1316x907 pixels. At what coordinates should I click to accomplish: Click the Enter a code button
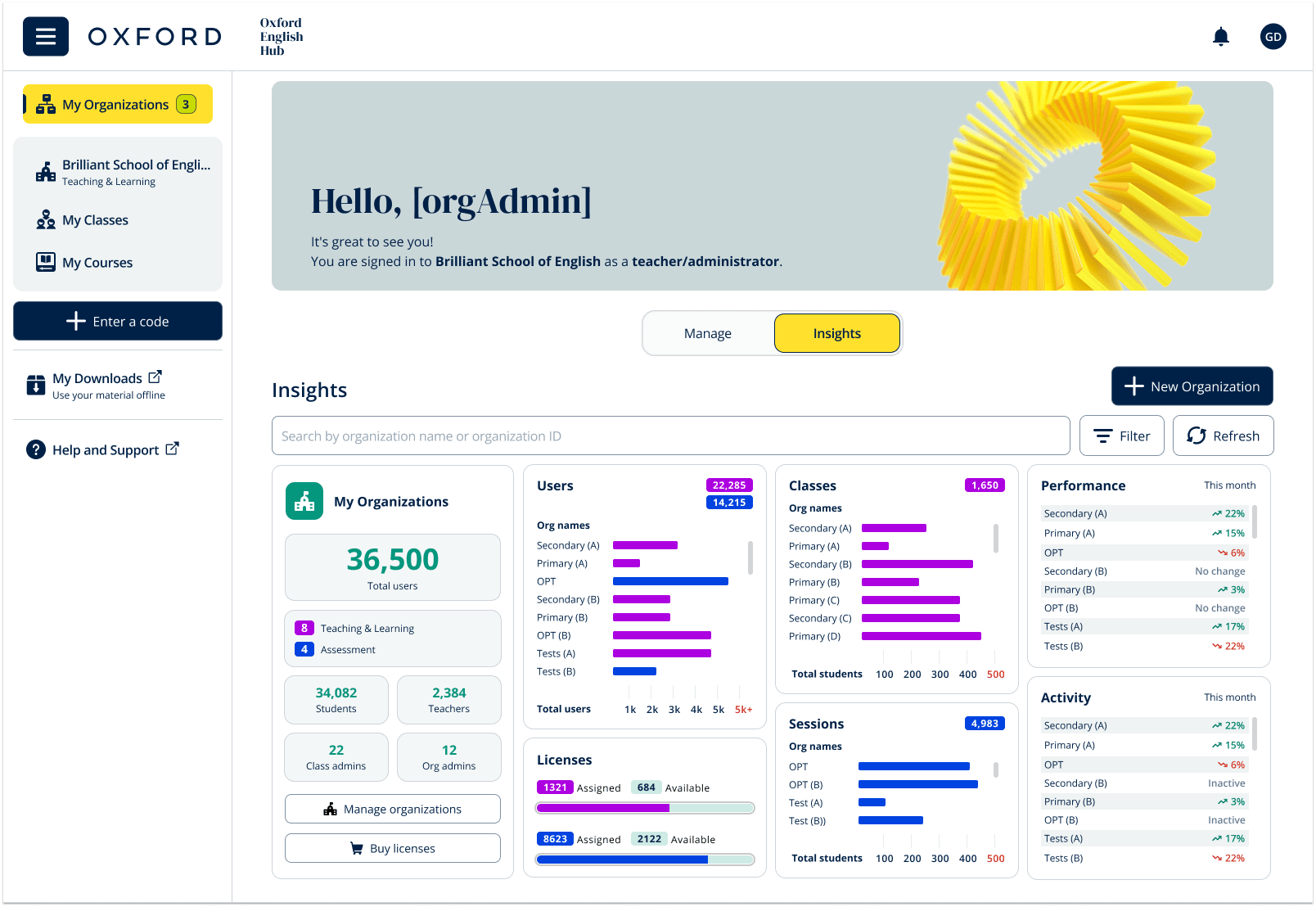117,321
